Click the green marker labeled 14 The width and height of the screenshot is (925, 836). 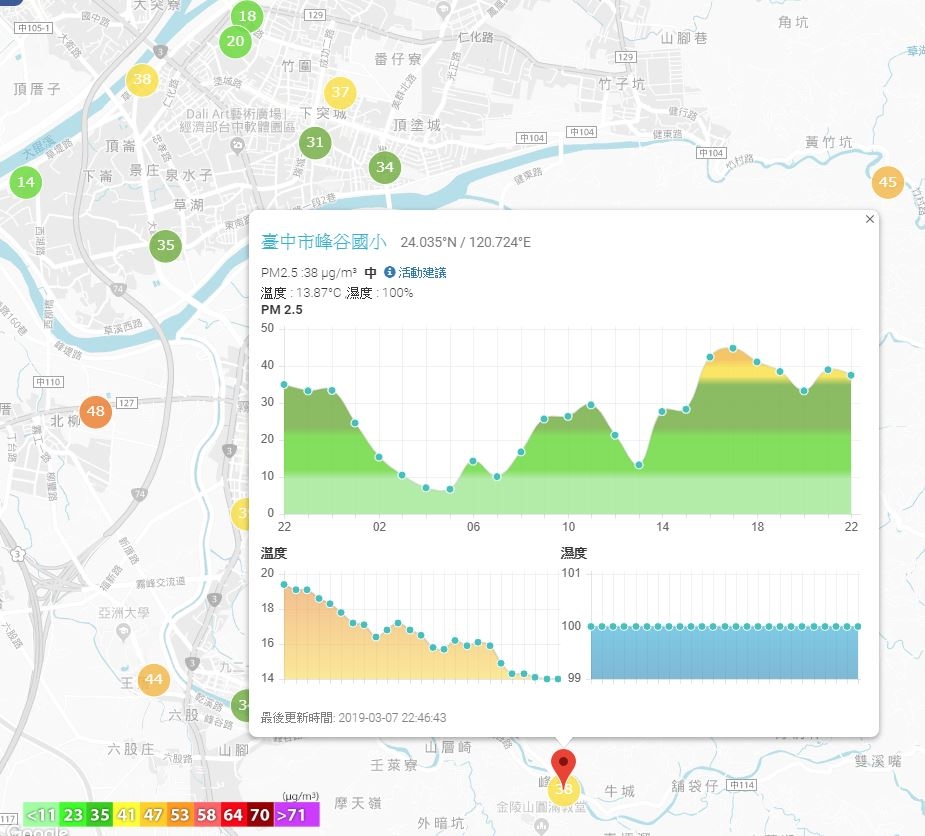coord(25,182)
